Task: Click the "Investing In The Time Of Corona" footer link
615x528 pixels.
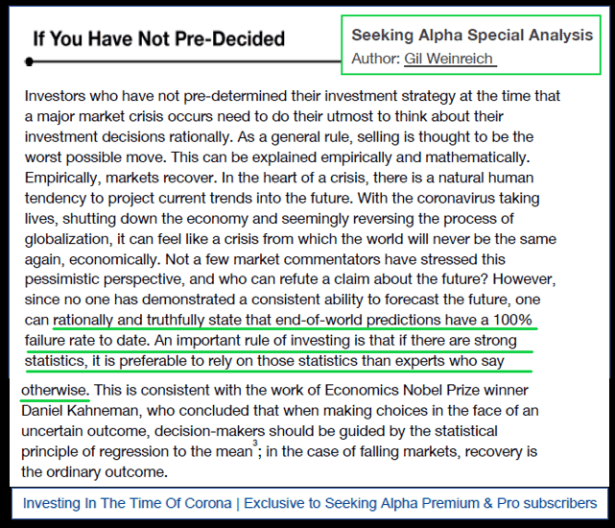Action: point(131,503)
